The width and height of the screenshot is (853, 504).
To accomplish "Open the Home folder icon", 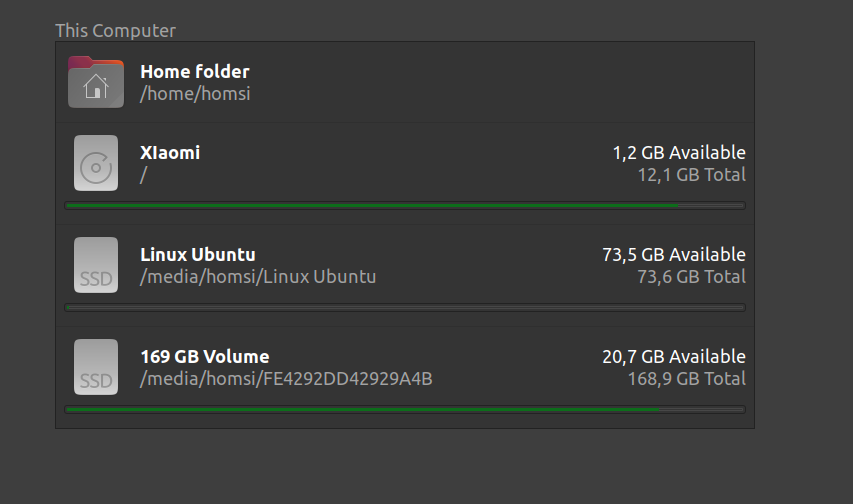I will (x=96, y=82).
